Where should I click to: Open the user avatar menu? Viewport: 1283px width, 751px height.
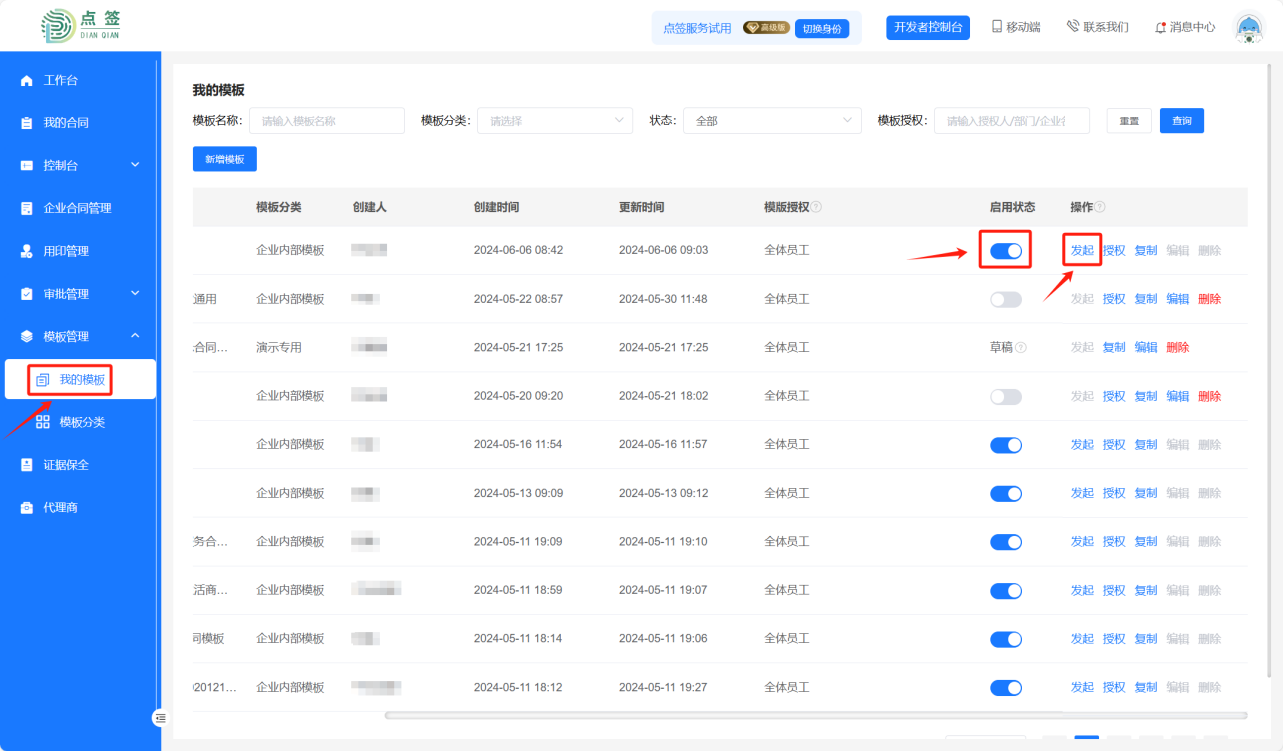click(x=1249, y=28)
